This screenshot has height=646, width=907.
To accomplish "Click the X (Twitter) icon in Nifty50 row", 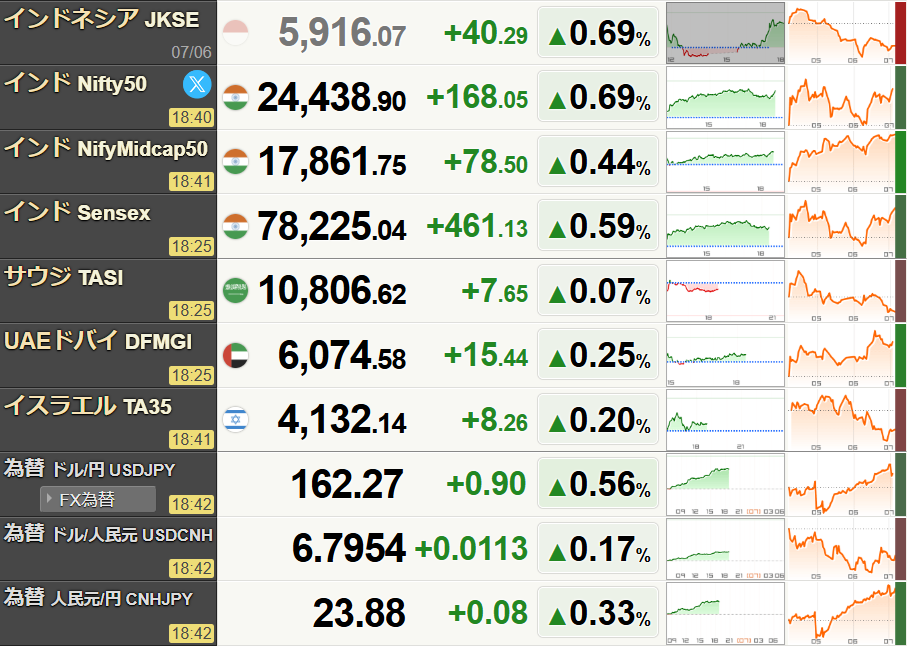I will click(197, 84).
